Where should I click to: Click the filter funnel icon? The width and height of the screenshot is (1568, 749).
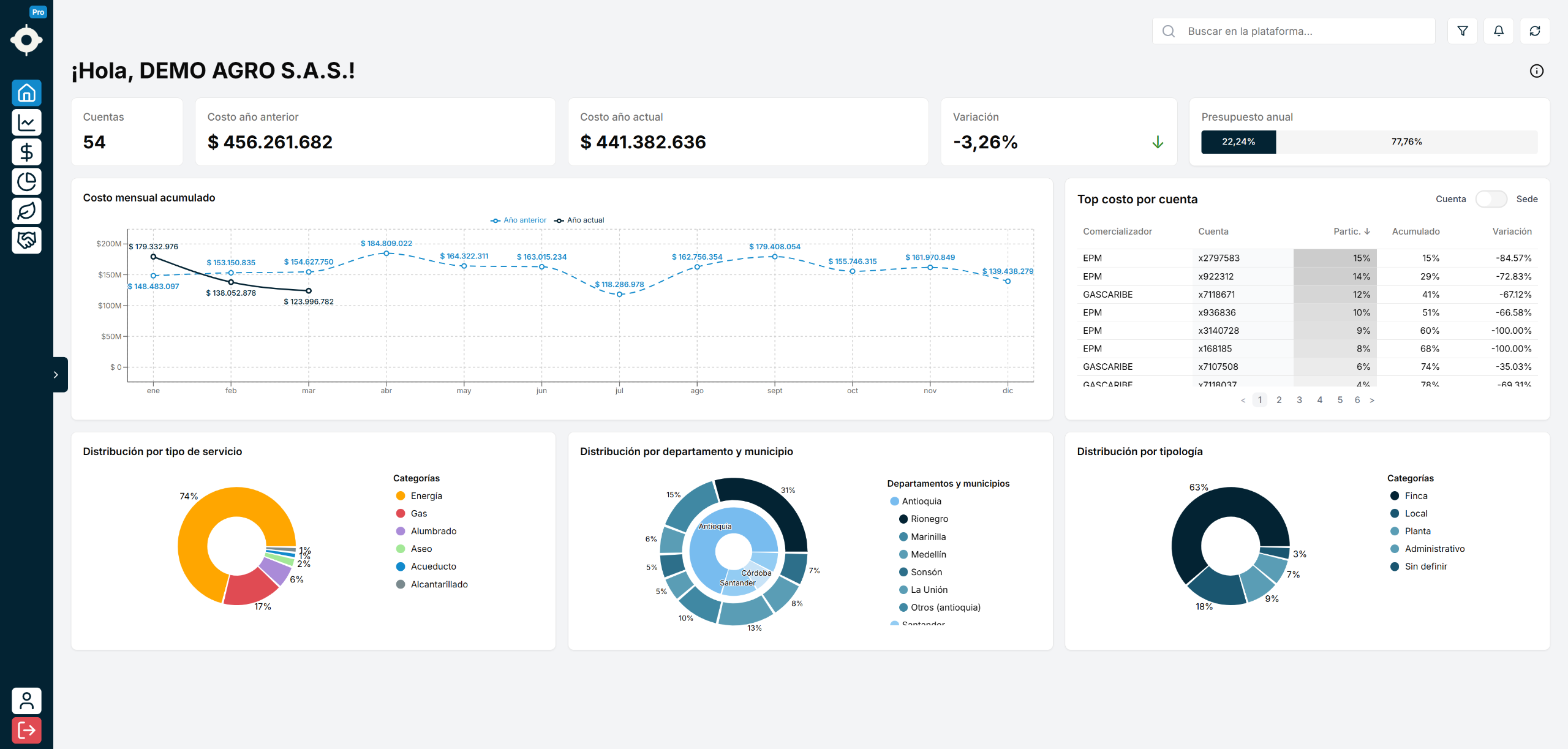(1462, 31)
